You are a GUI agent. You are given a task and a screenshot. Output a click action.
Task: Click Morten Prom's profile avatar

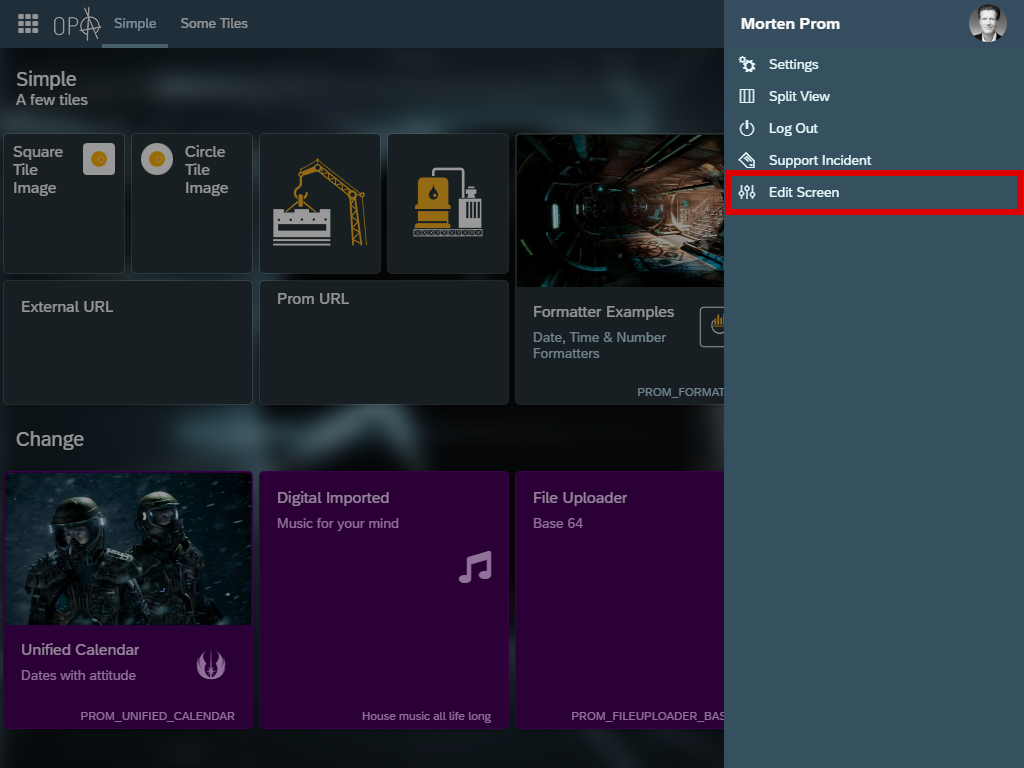point(987,23)
